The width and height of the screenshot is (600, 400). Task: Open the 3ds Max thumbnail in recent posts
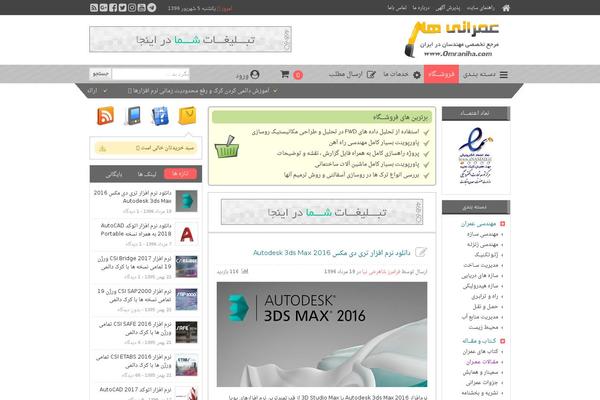(186, 201)
